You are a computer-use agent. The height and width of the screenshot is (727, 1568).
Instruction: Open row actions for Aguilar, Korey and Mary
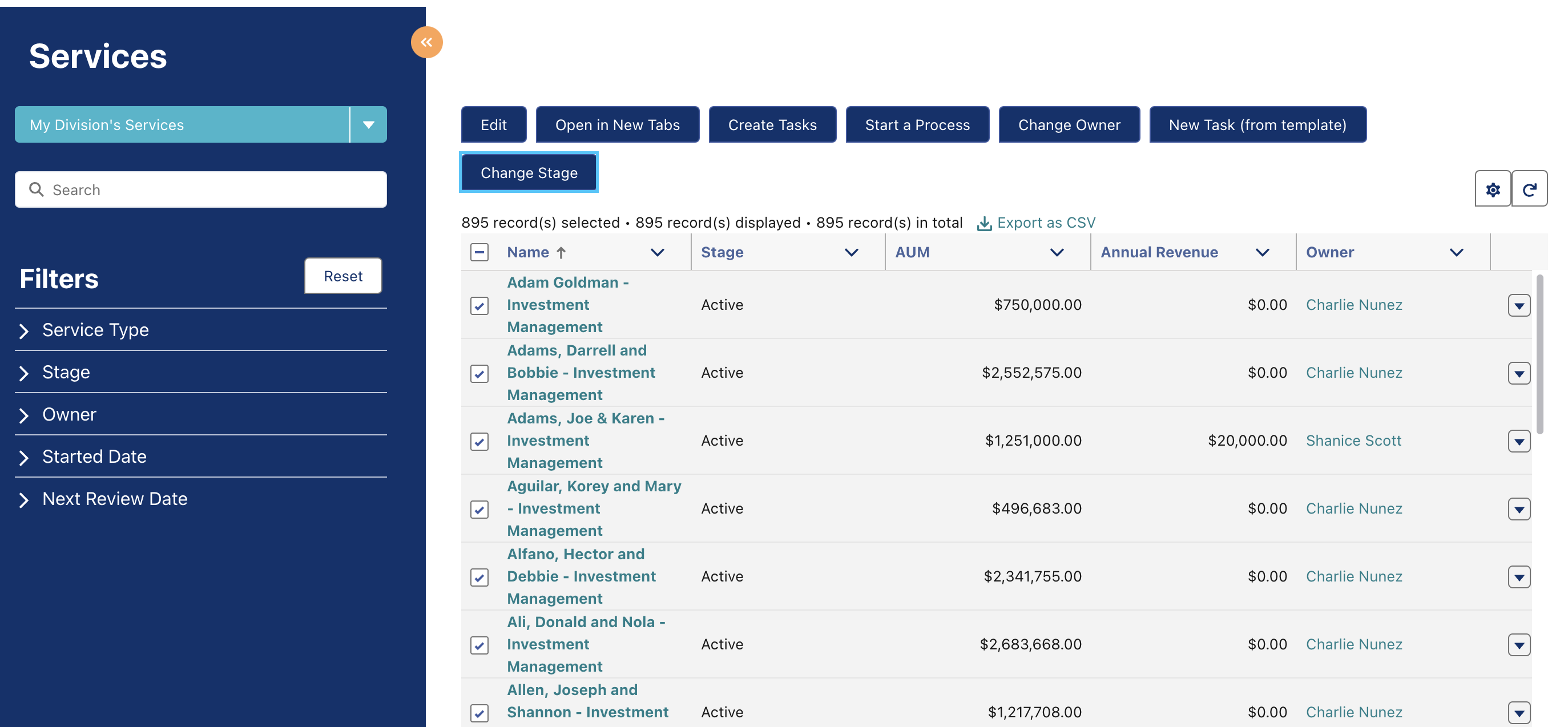tap(1519, 509)
